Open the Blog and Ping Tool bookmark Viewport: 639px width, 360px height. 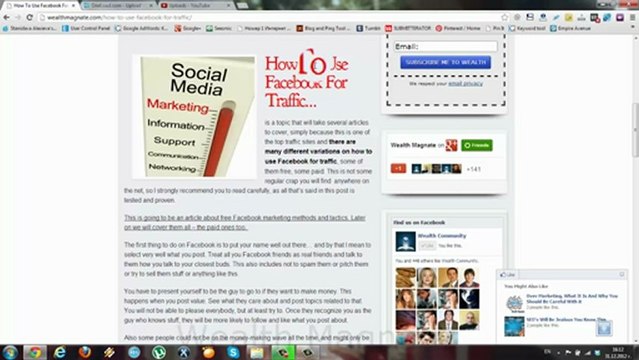(x=323, y=28)
